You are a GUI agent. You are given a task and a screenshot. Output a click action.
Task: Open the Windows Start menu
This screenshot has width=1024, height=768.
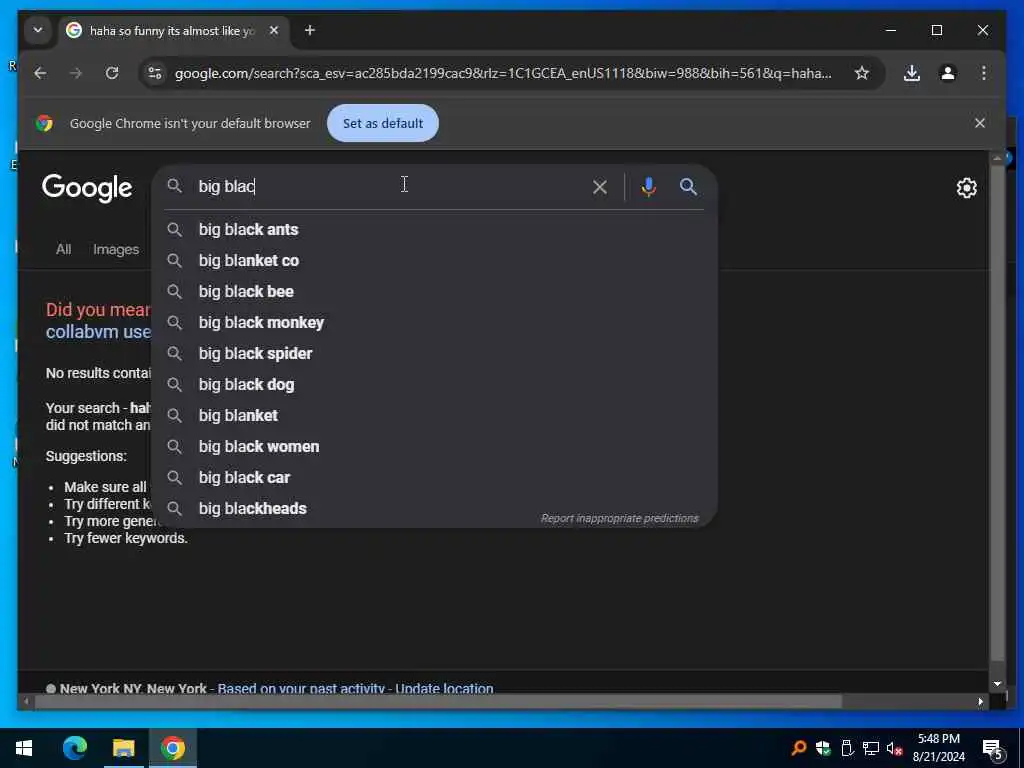point(24,748)
